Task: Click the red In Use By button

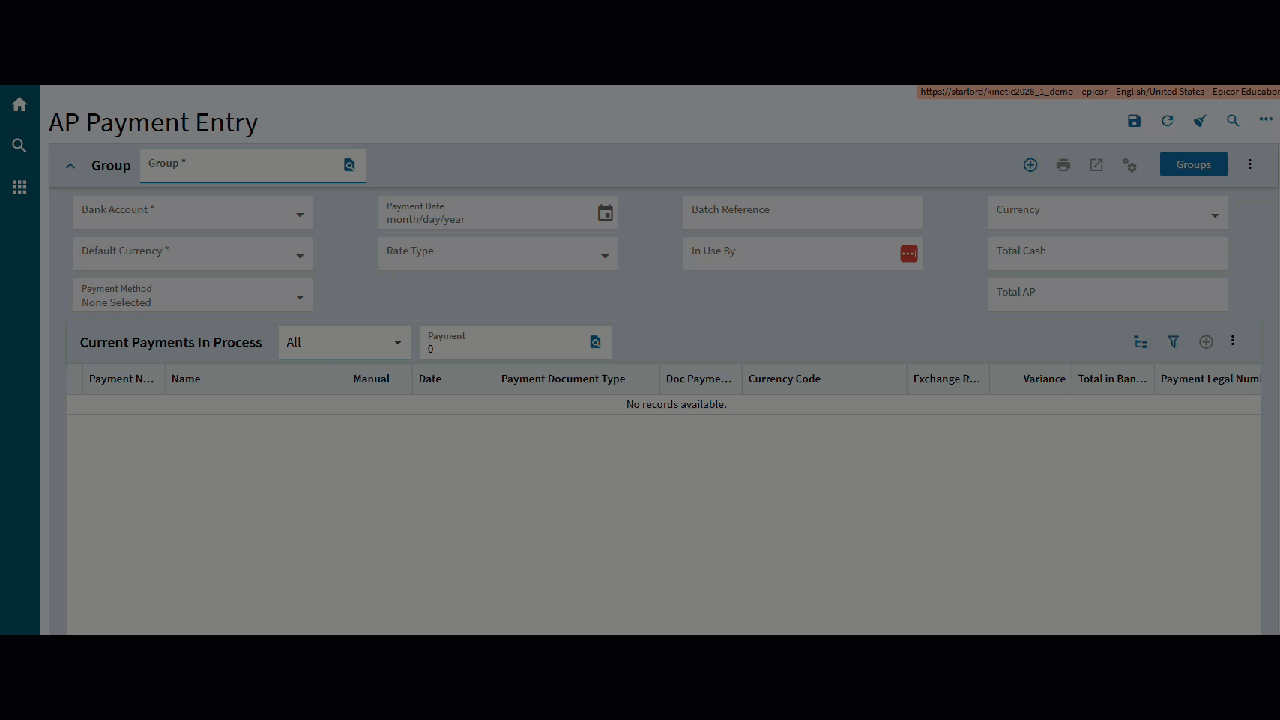Action: (x=909, y=254)
